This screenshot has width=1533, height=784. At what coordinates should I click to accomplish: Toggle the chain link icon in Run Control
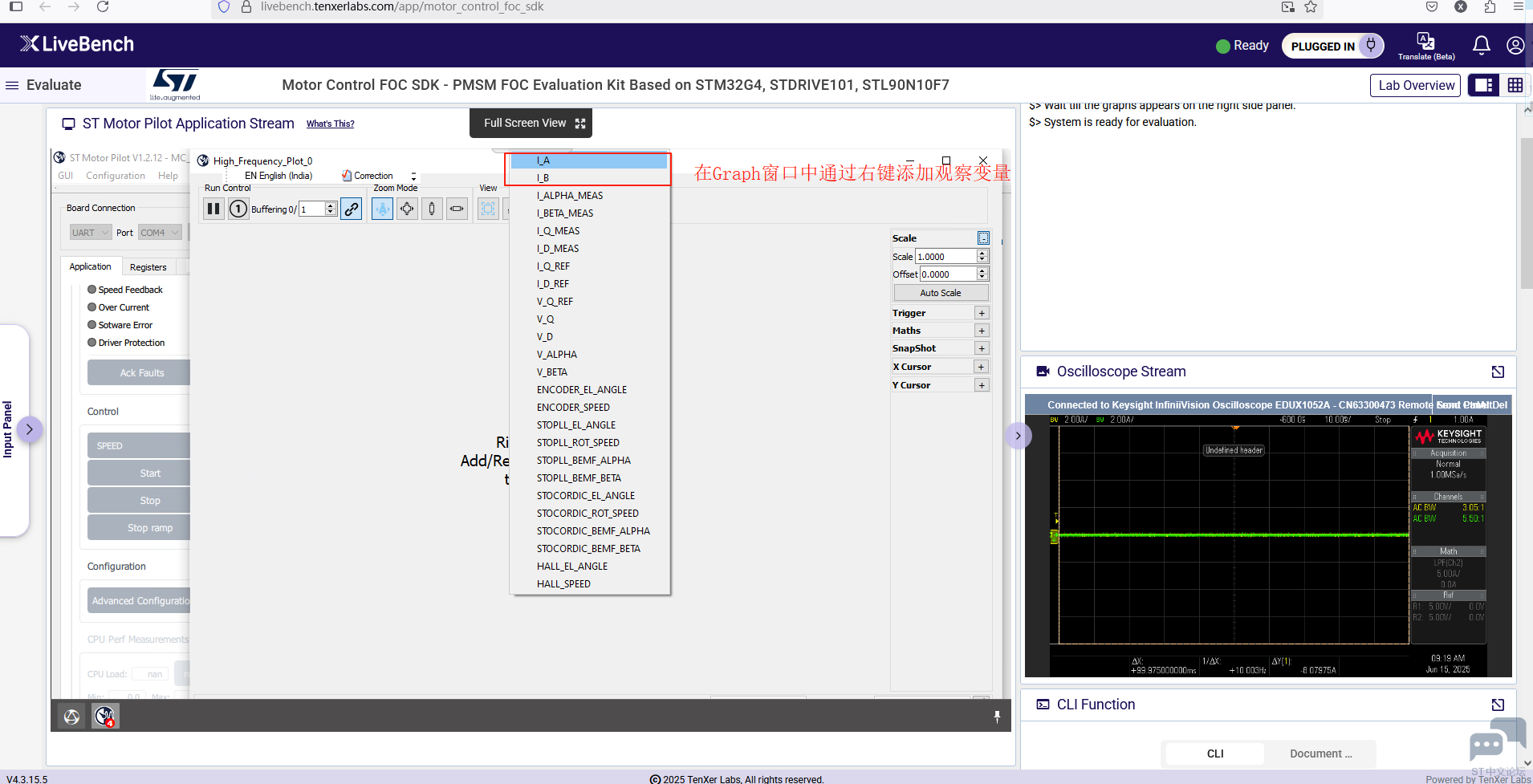tap(352, 209)
